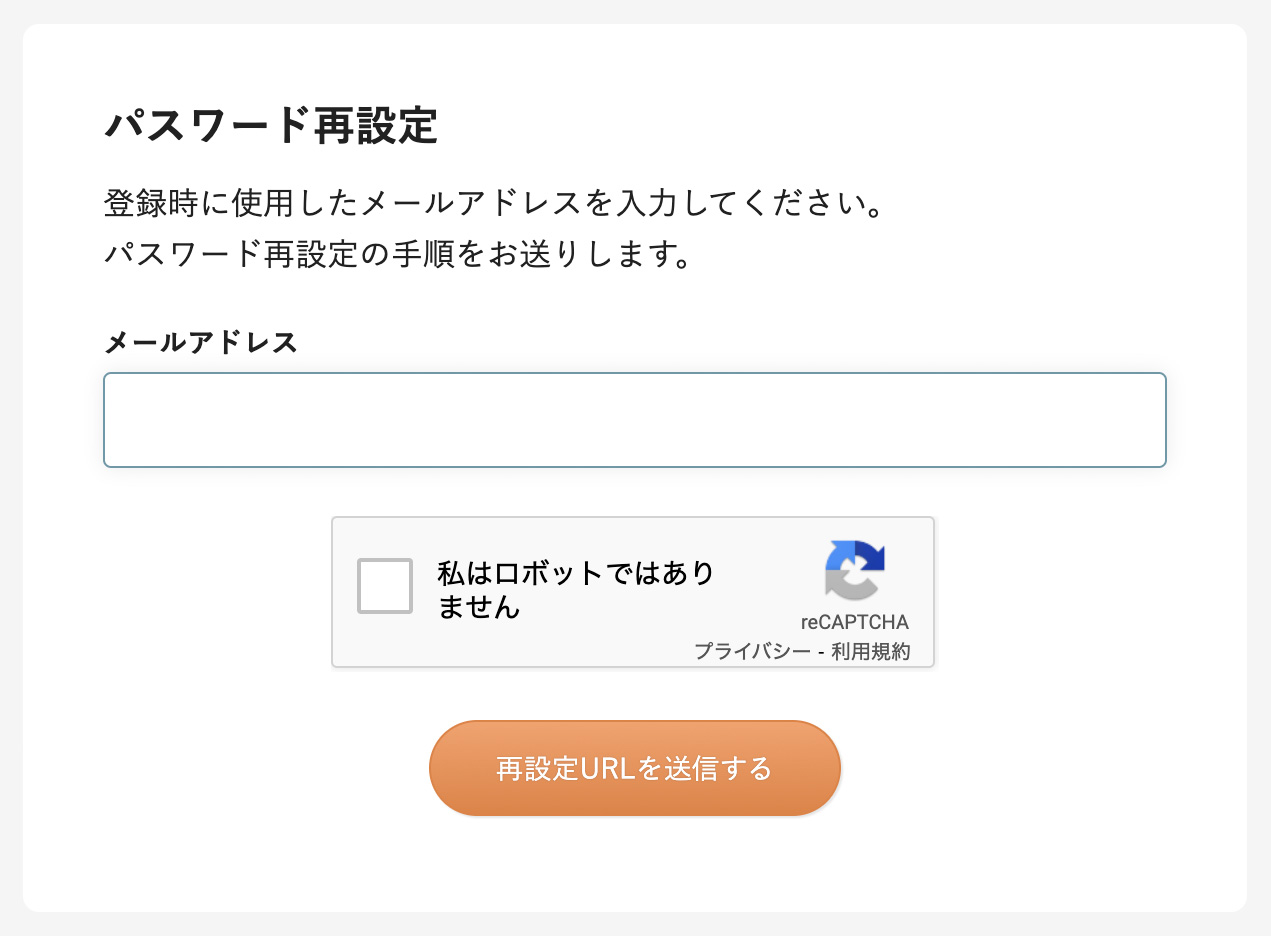Click the reCAPTCHA logo icon
The height and width of the screenshot is (936, 1271).
(855, 571)
